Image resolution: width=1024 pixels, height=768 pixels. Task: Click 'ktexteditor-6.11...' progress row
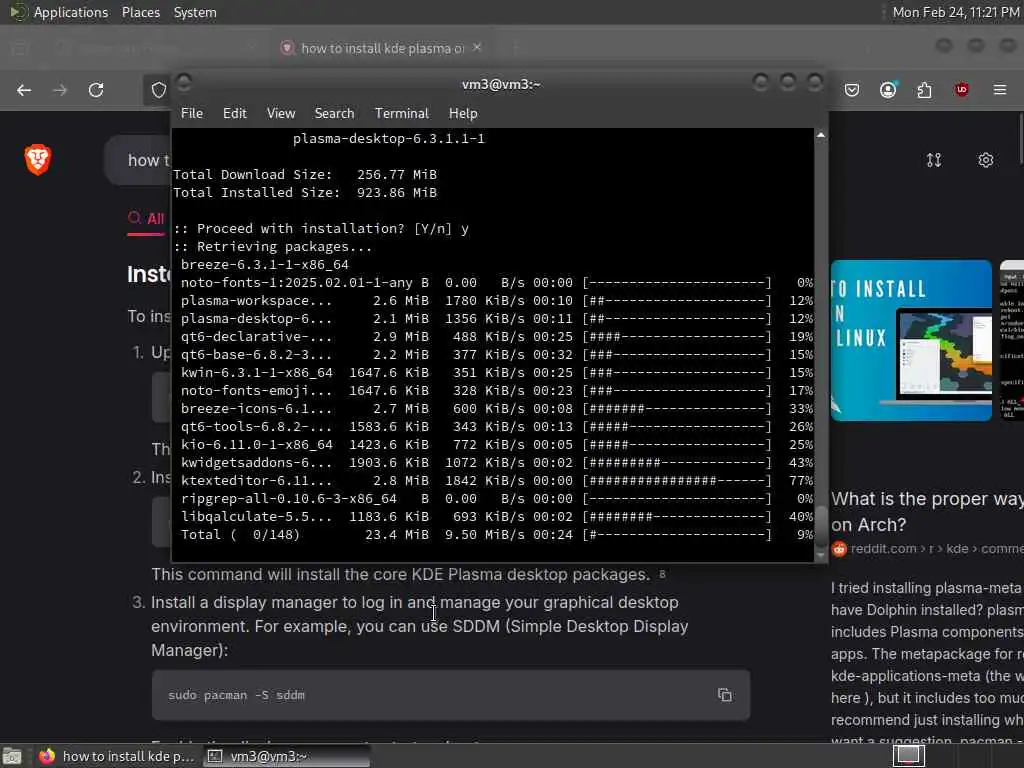497,481
